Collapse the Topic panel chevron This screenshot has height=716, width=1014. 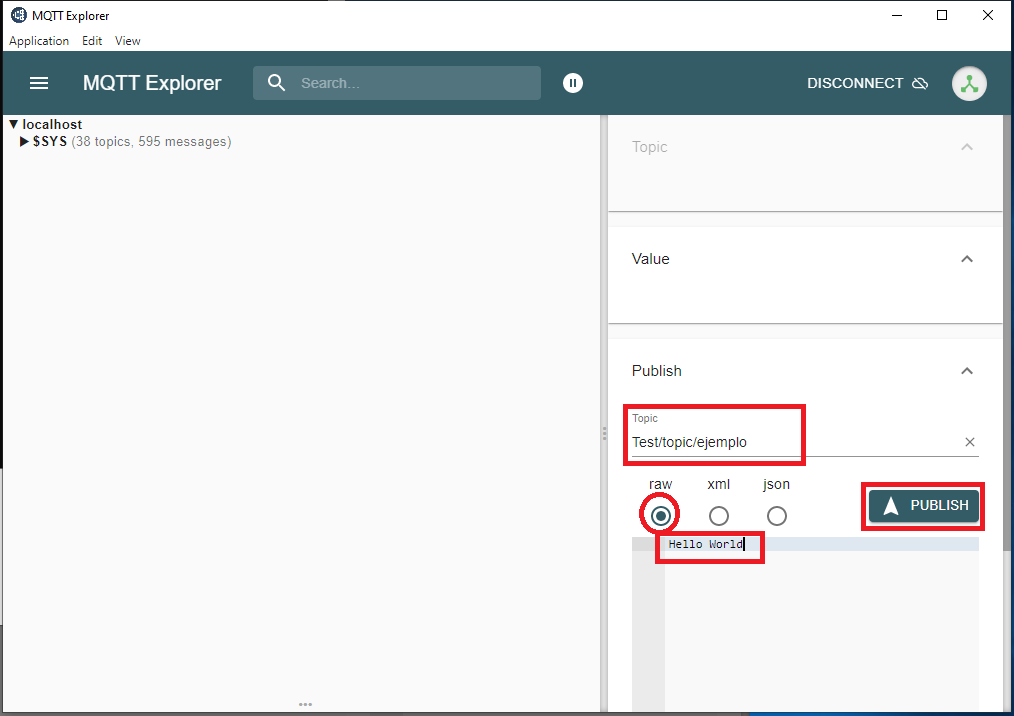967,147
